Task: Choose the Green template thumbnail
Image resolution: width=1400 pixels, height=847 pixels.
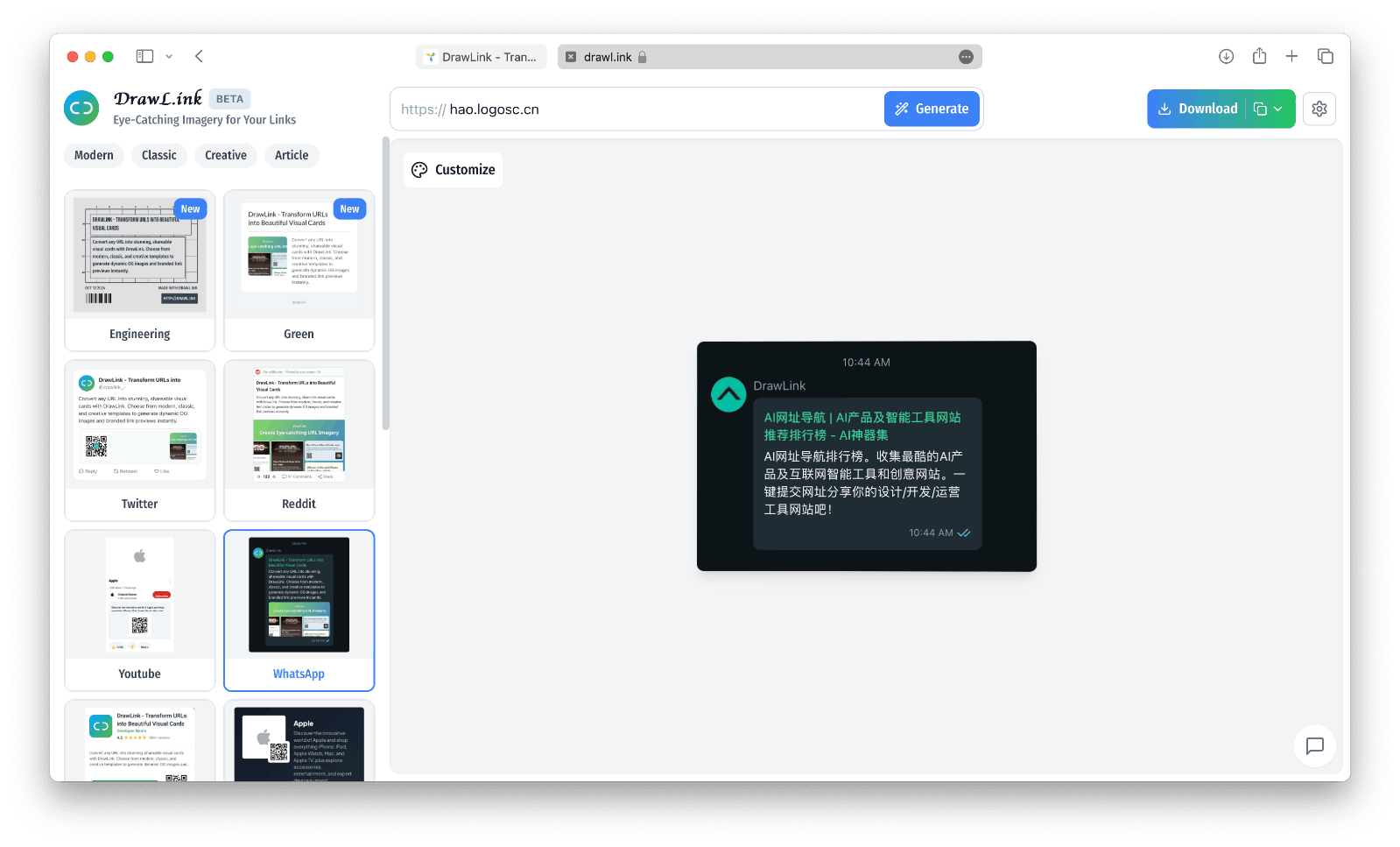Action: click(299, 255)
